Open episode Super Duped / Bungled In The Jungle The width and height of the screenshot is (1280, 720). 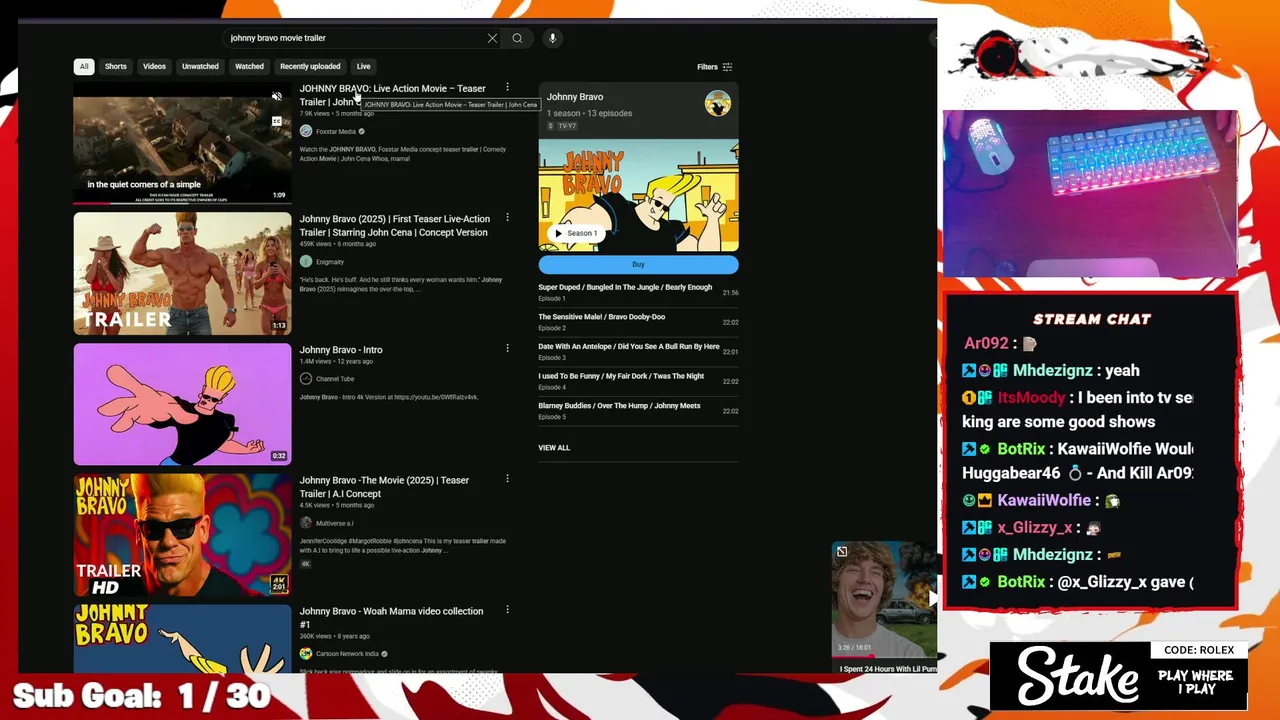(x=638, y=292)
